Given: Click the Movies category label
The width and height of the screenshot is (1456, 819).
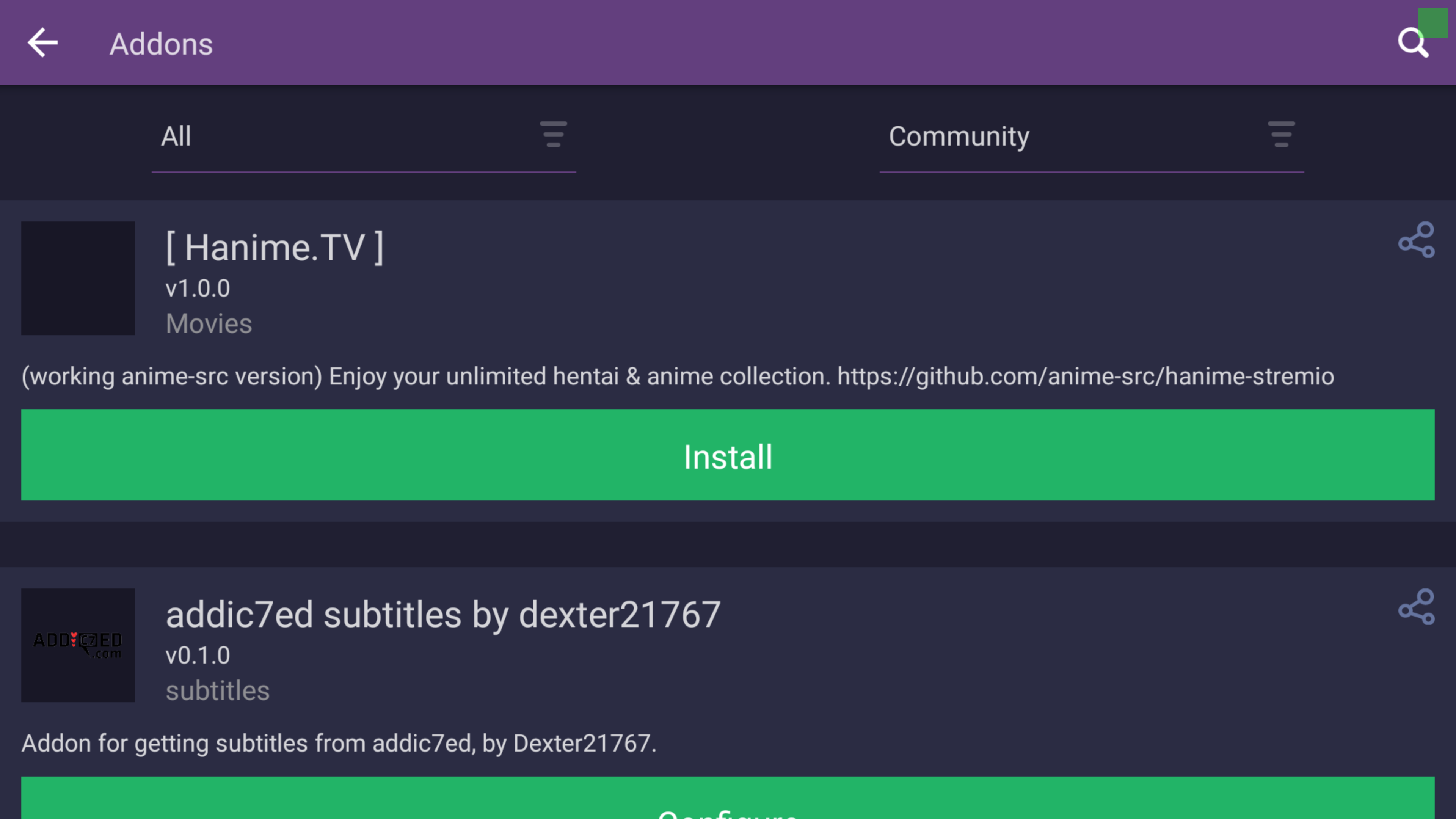Looking at the screenshot, I should coord(209,324).
